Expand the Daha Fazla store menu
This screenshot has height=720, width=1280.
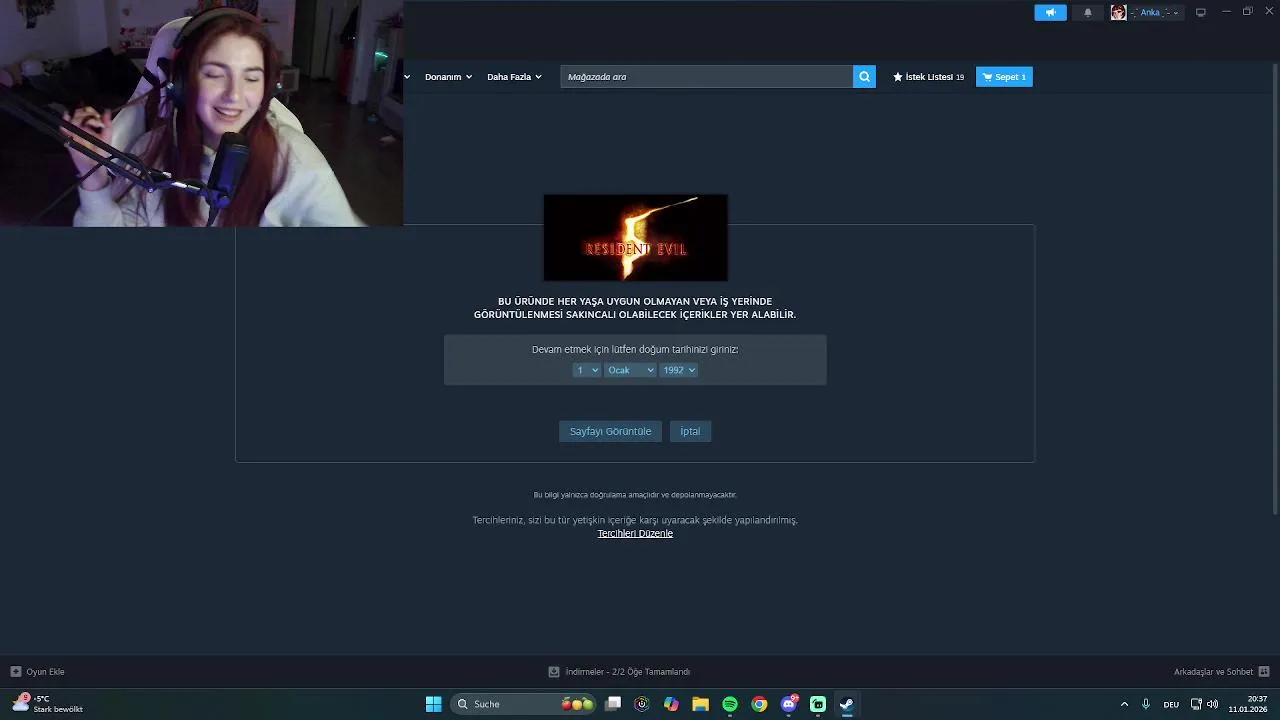click(514, 77)
